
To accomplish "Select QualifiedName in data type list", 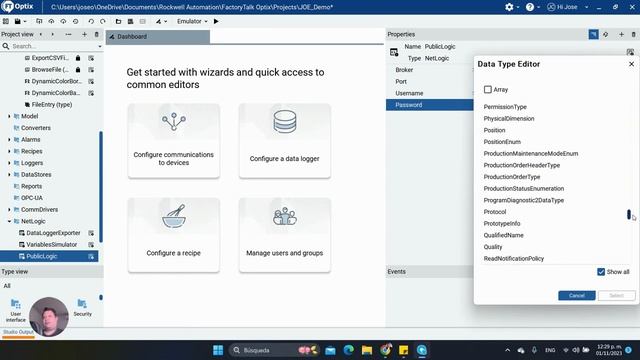I will point(503,235).
